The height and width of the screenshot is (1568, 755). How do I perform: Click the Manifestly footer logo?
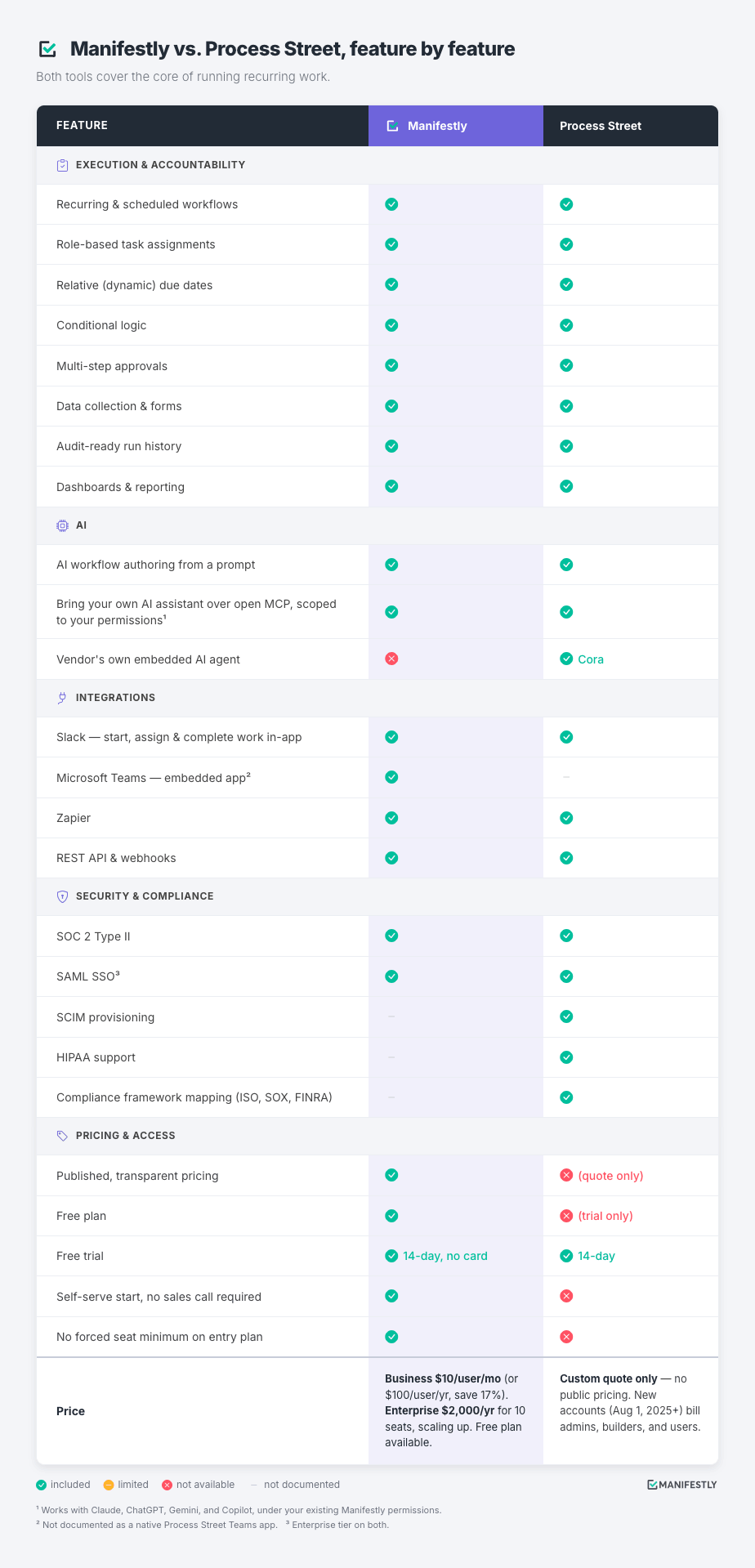(x=681, y=1485)
